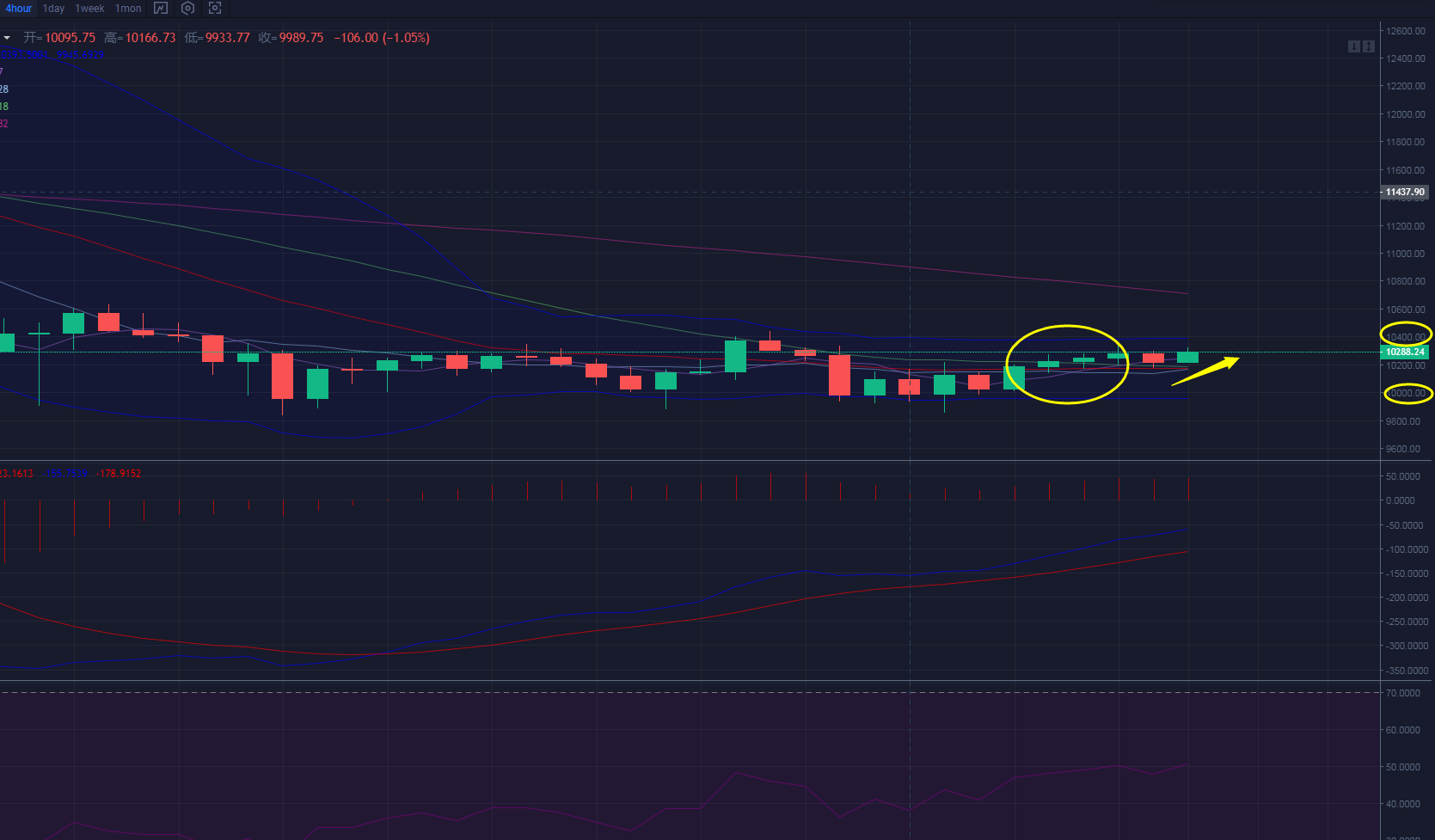This screenshot has height=840, width=1435.
Task: Click the change value -106.00 (-1.05%)
Action: click(382, 38)
